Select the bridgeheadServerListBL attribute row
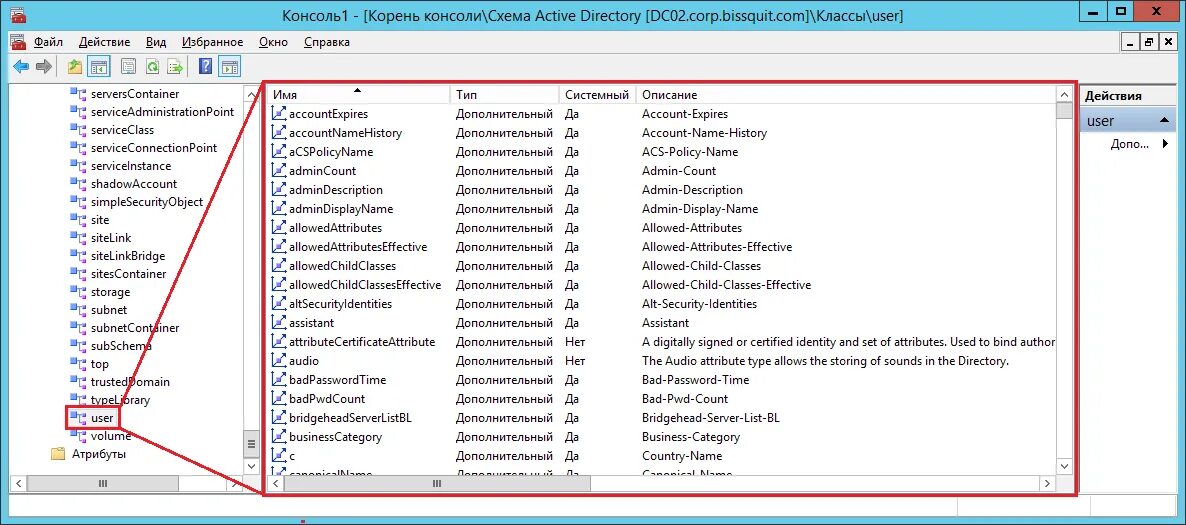This screenshot has width=1186, height=525. pyautogui.click(x=663, y=418)
